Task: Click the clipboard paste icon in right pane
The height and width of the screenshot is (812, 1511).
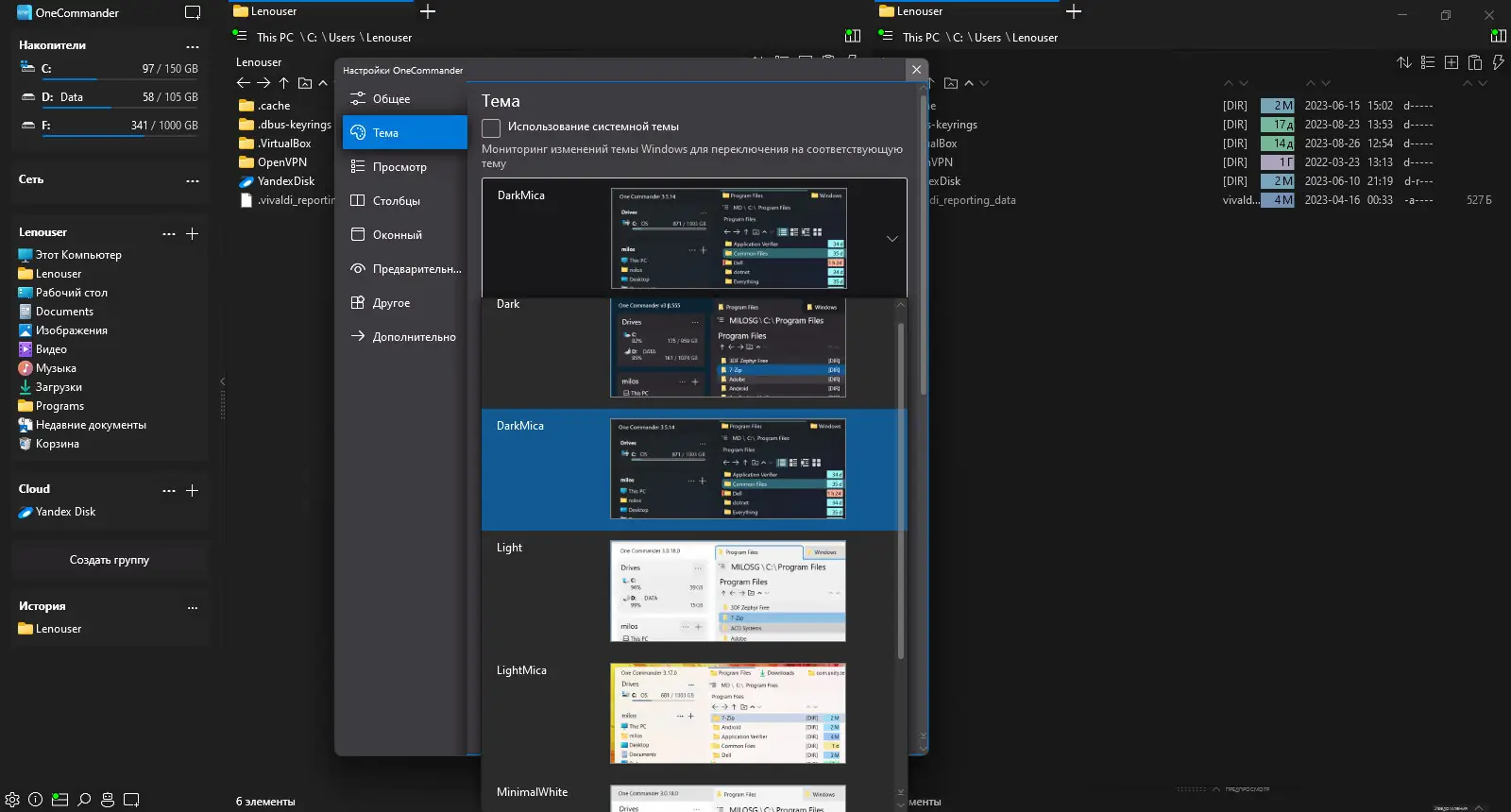Action: click(1475, 62)
